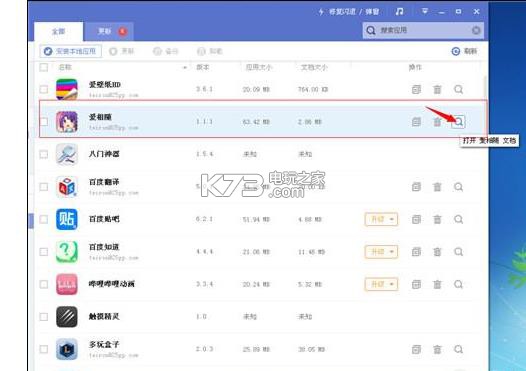Check the 百度贴吧 checkbox
The image size is (526, 371).
click(44, 219)
